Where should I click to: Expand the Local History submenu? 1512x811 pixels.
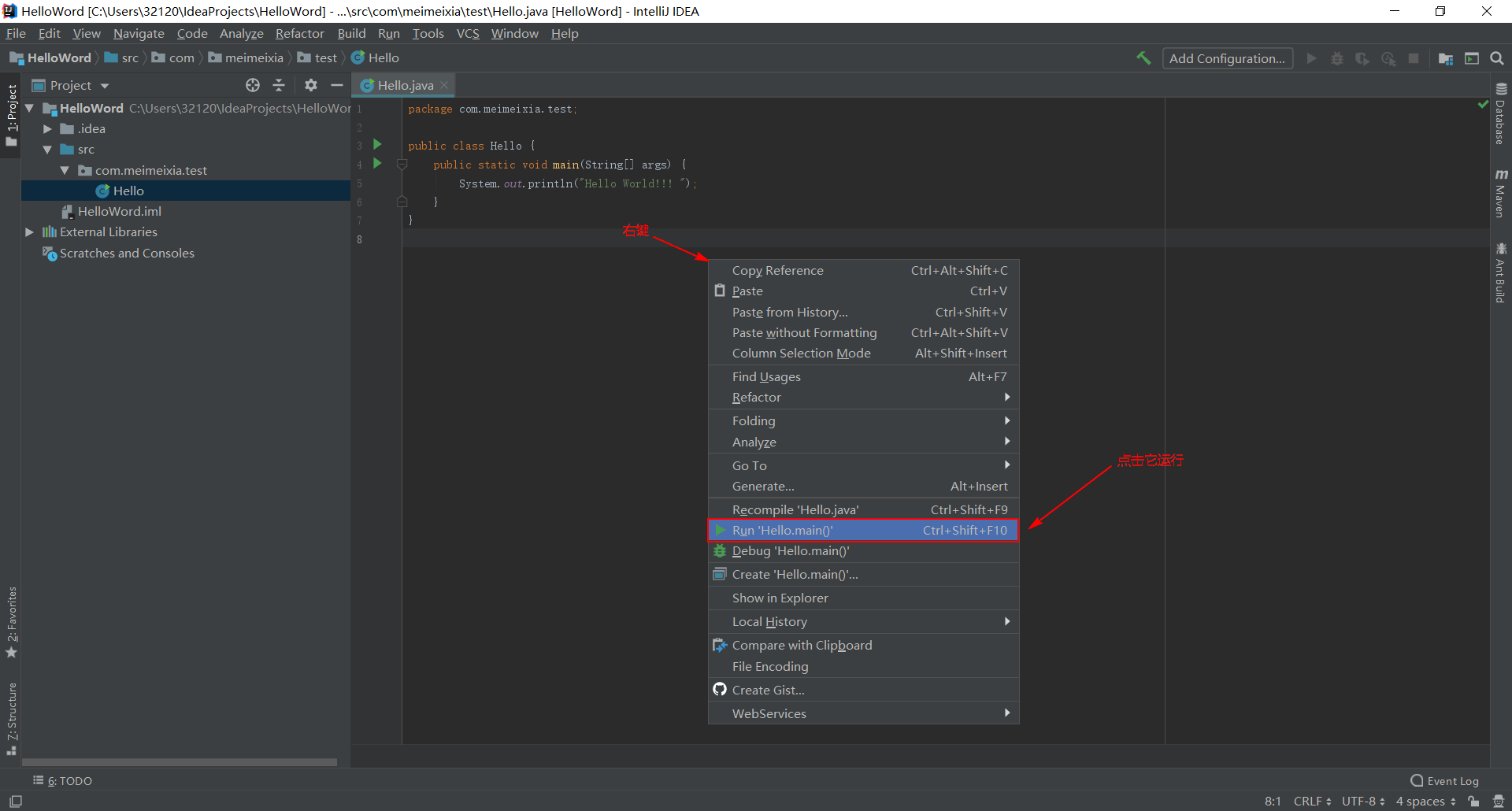[864, 622]
